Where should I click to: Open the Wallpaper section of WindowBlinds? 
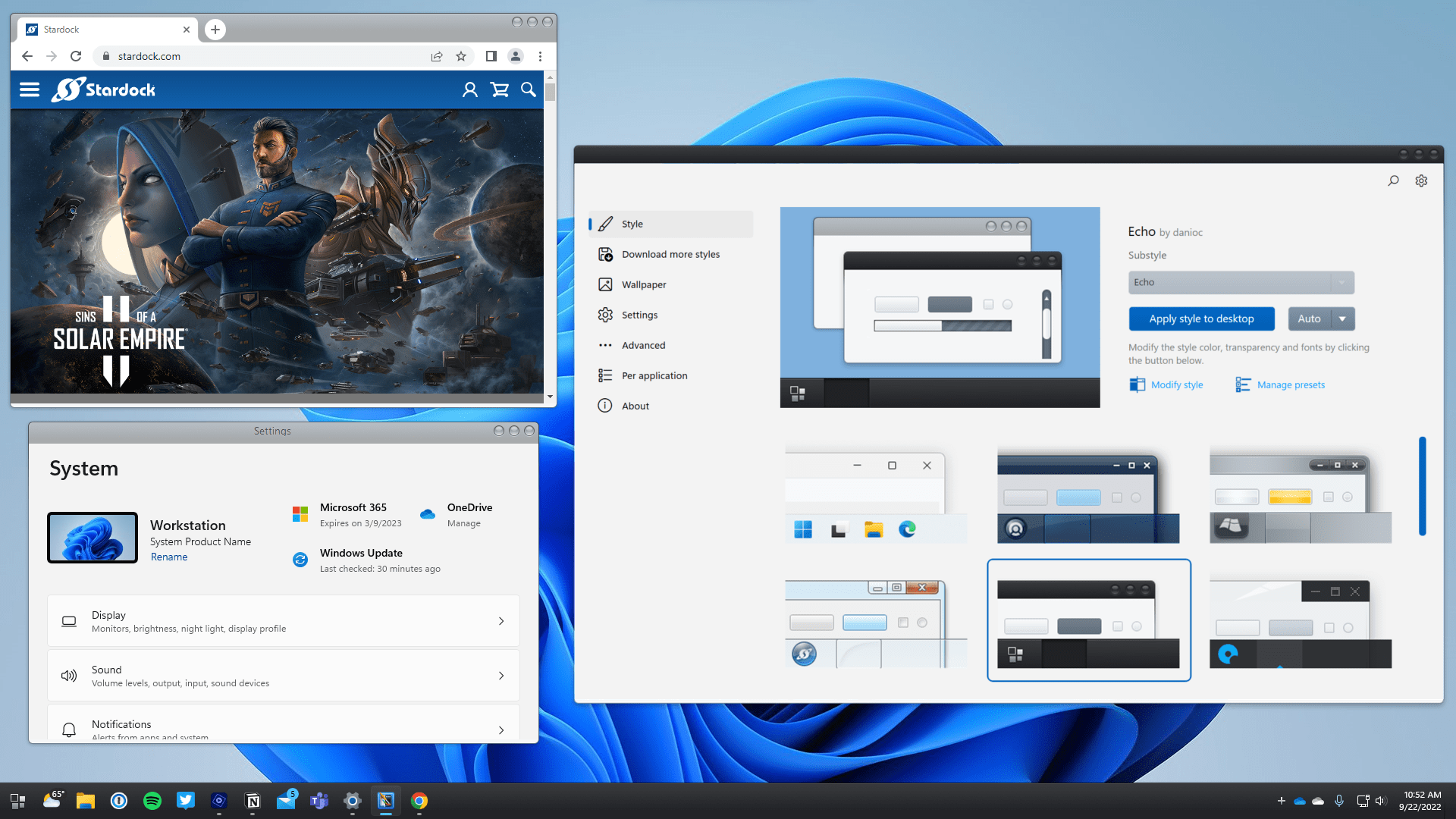(x=643, y=284)
